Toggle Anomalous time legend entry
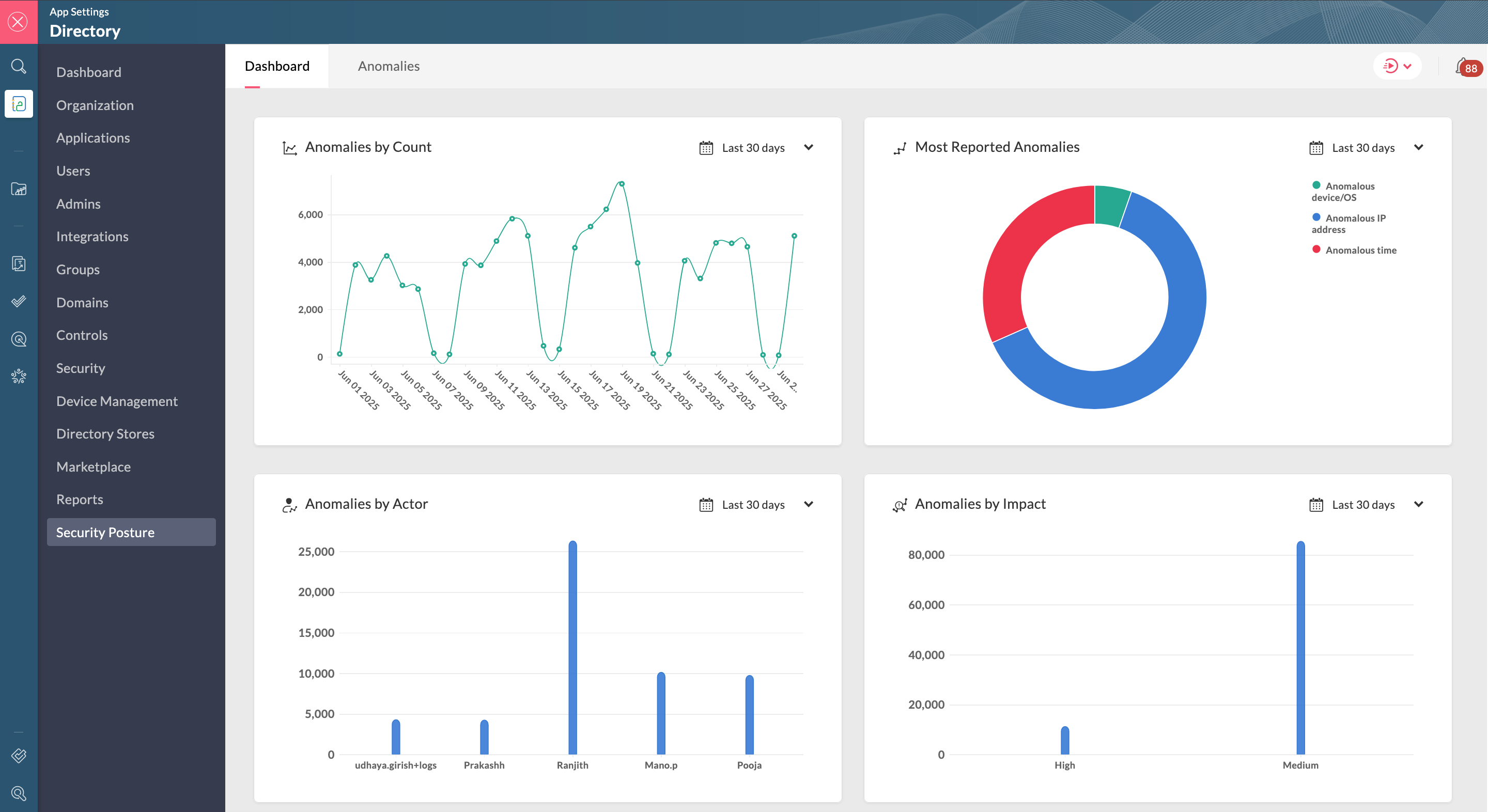Screen dimensions: 1488x812 point(1360,250)
